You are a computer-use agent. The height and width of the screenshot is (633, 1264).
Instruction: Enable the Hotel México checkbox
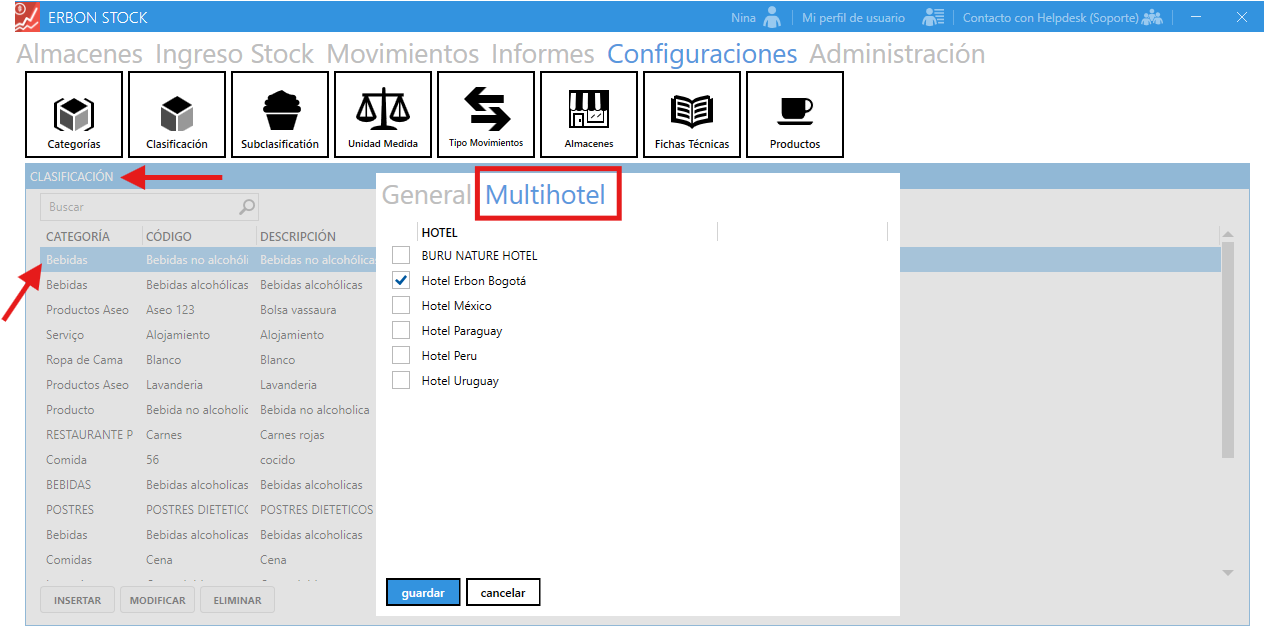(x=401, y=306)
